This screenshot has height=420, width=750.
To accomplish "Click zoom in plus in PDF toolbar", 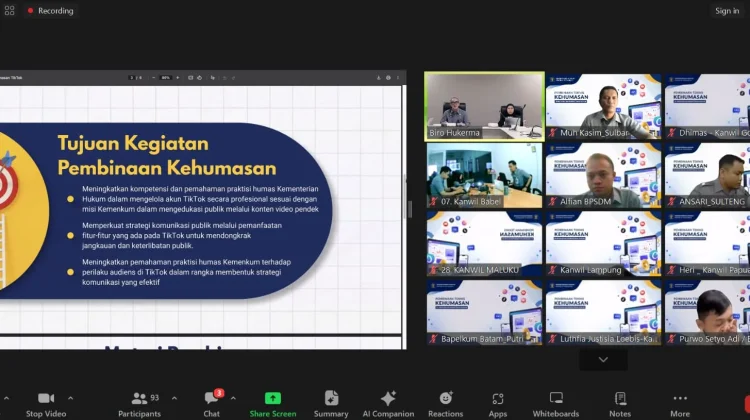I will coord(177,77).
